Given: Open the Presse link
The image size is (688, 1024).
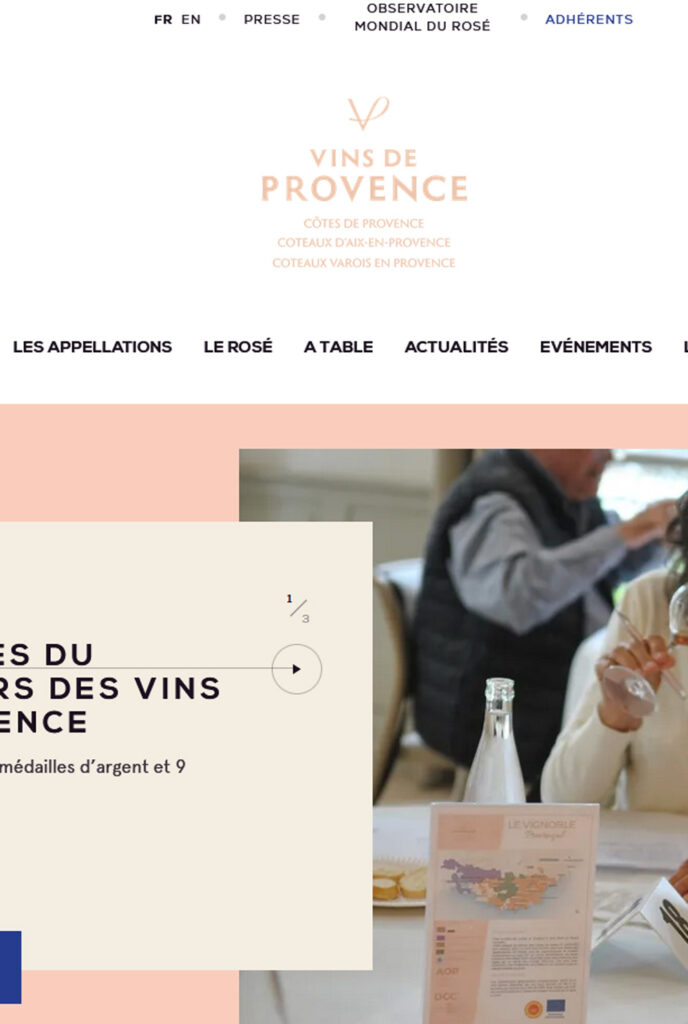Looking at the screenshot, I should (x=272, y=20).
